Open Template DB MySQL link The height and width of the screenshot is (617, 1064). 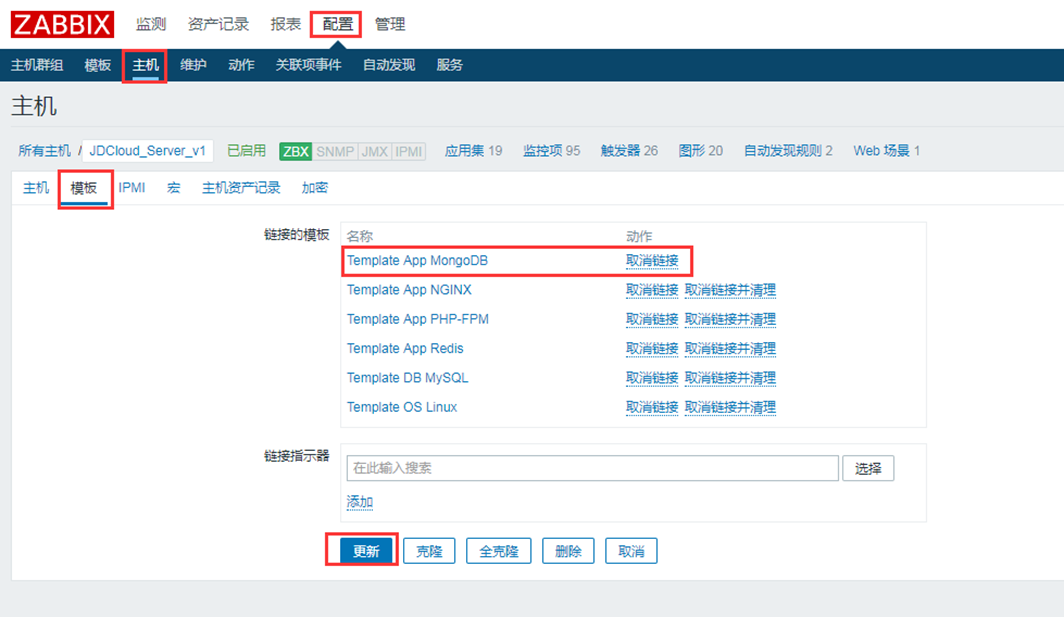click(x=408, y=377)
